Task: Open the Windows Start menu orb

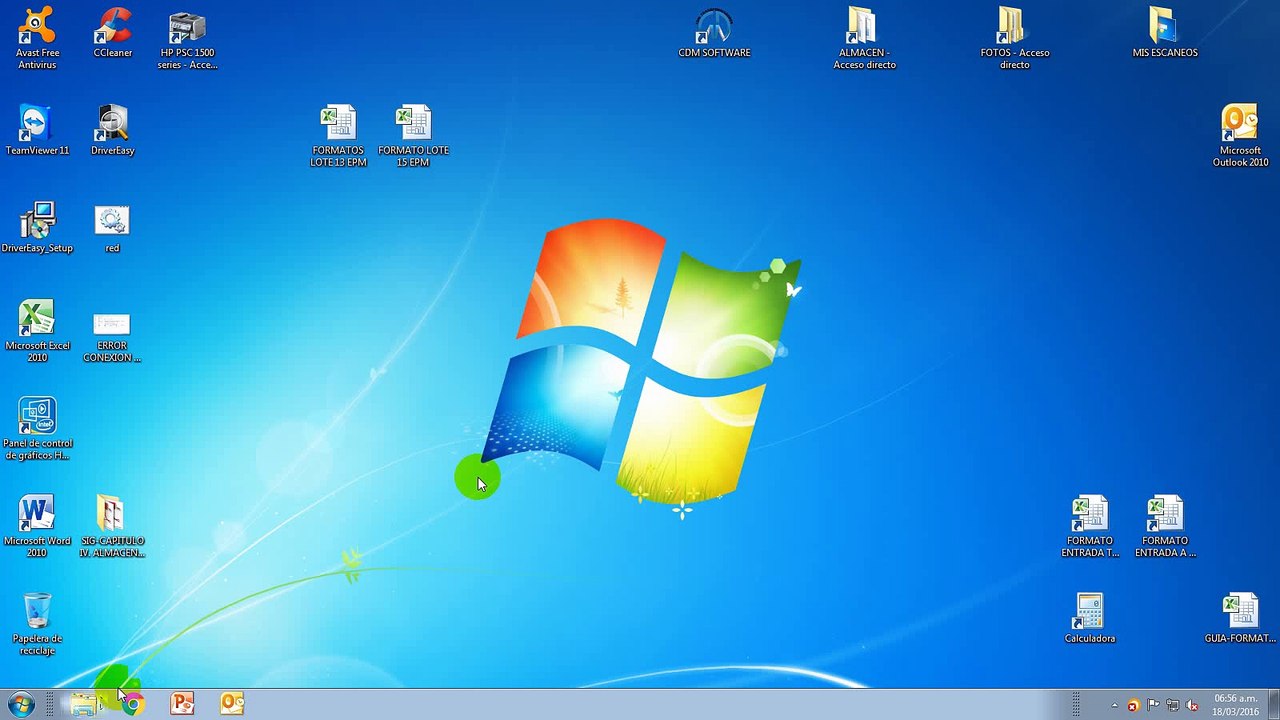Action: [x=21, y=704]
